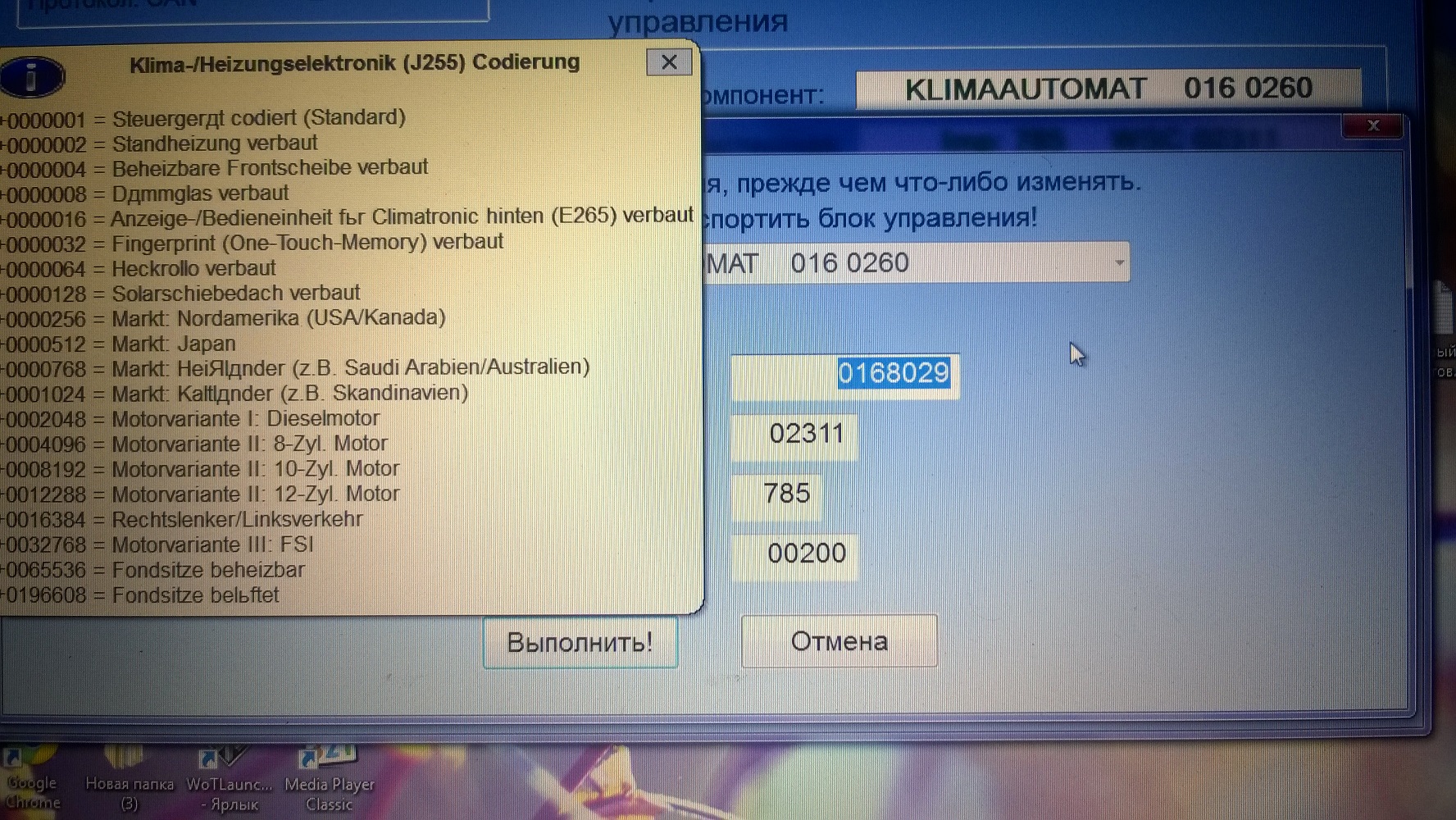
Task: Click the Rechtslenker/Linksverkehr coding line
Action: [x=237, y=519]
